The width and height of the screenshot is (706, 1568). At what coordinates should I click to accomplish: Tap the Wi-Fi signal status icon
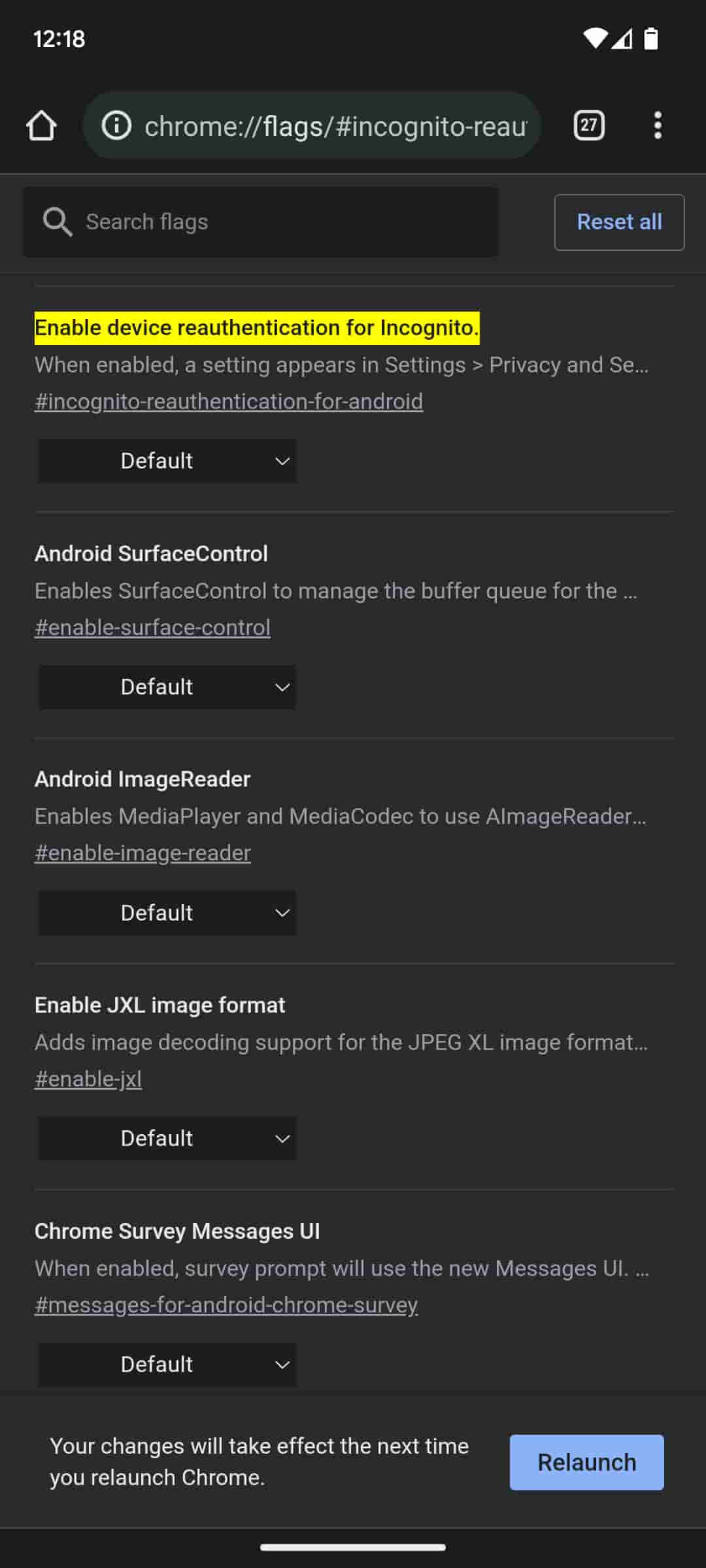[x=595, y=39]
